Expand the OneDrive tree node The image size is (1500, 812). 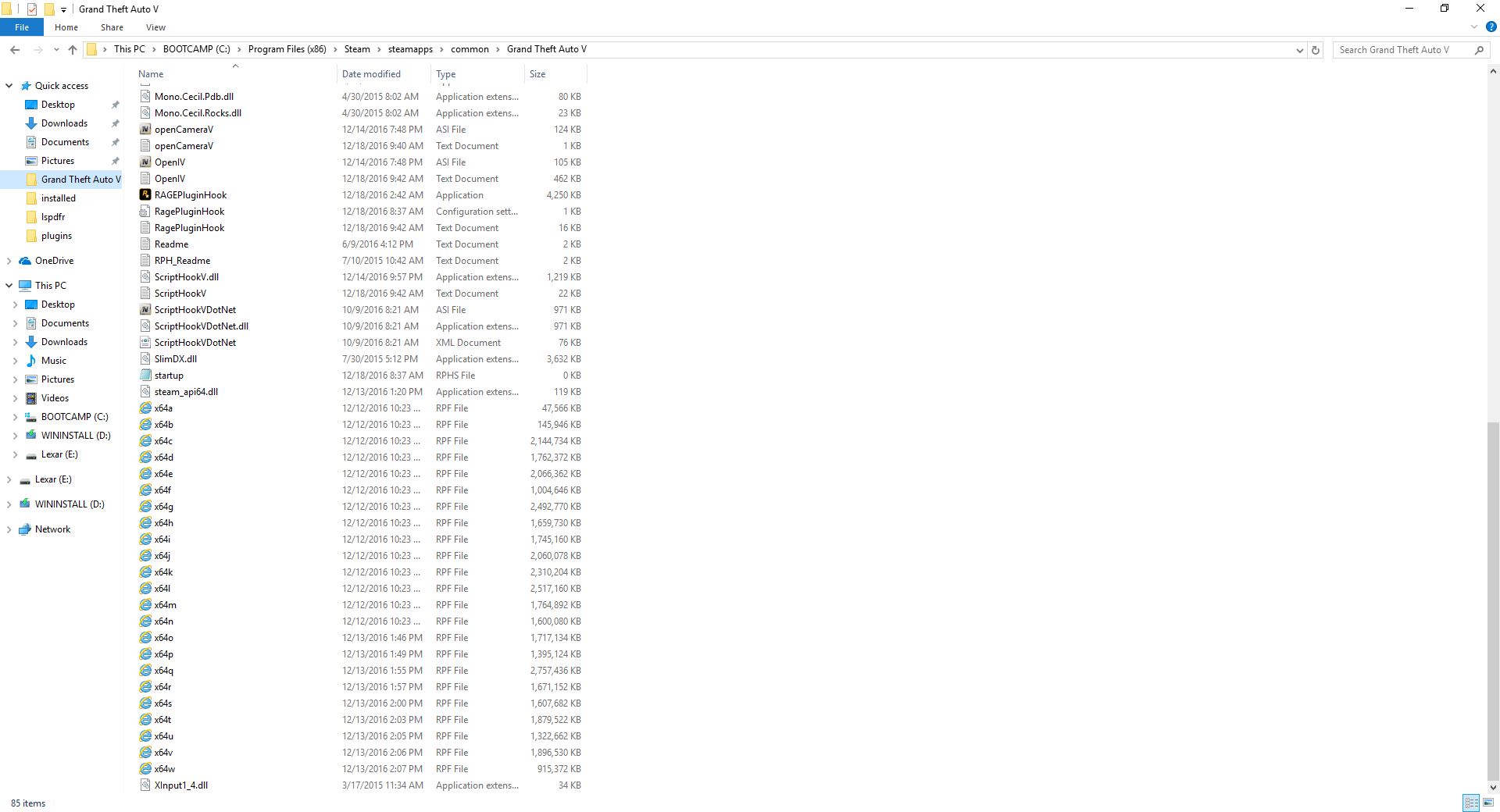point(9,261)
